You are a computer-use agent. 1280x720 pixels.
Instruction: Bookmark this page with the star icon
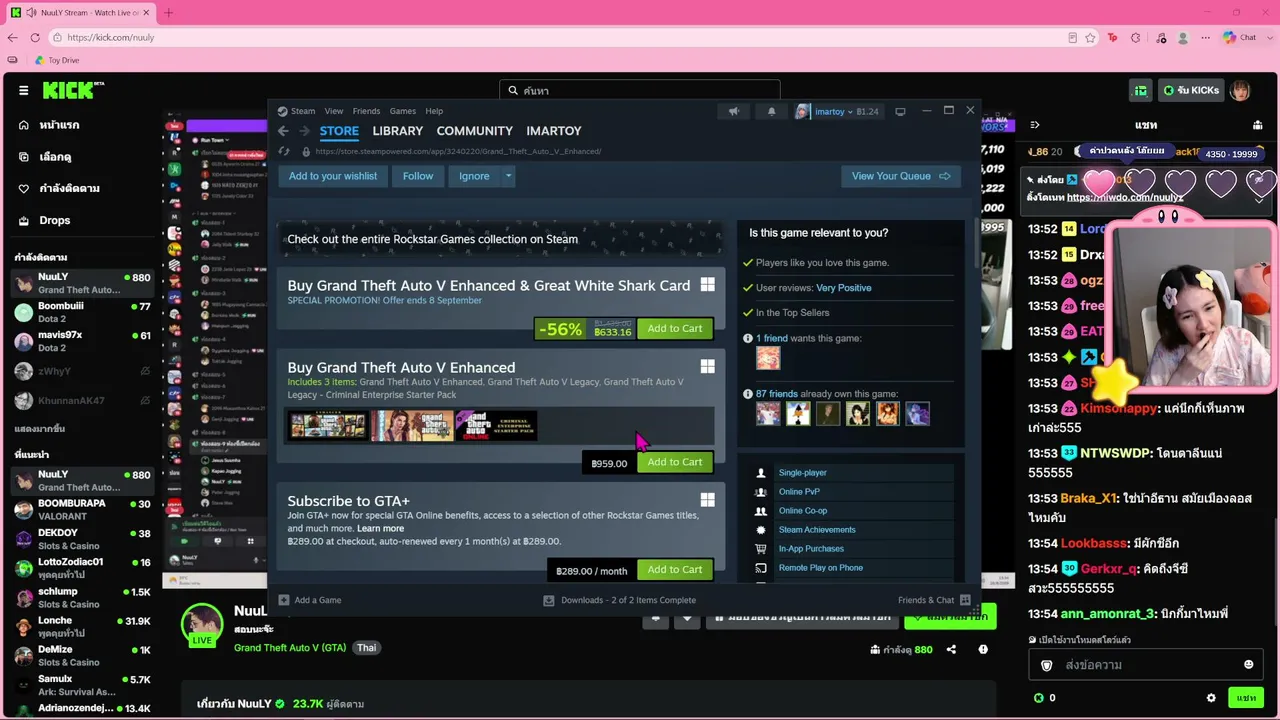point(1090,38)
